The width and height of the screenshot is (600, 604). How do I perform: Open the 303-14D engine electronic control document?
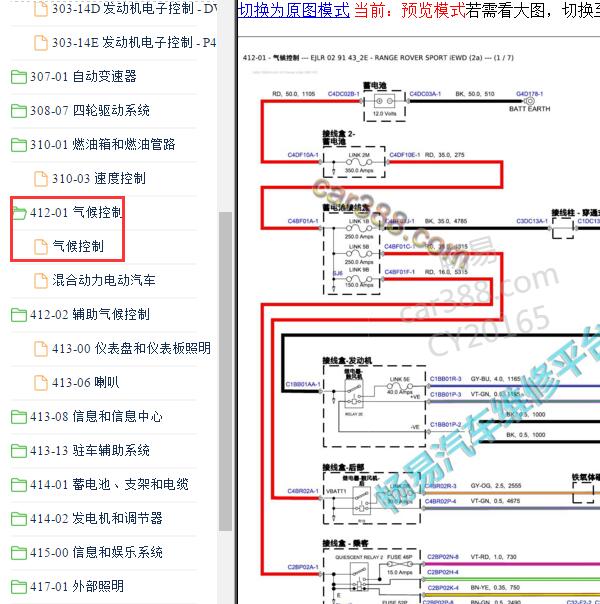(134, 8)
